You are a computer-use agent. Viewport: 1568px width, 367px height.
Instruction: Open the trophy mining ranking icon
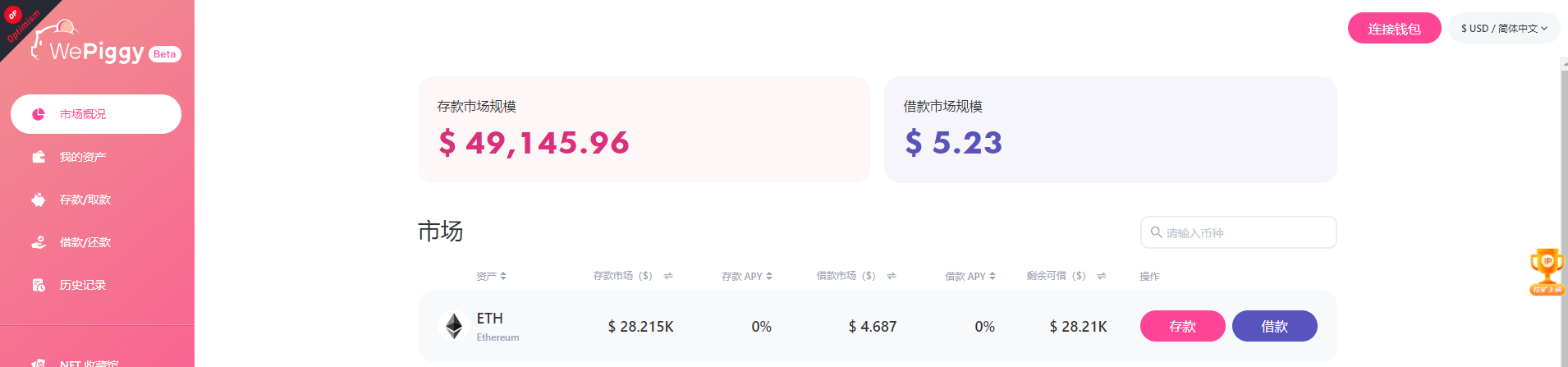click(1547, 272)
